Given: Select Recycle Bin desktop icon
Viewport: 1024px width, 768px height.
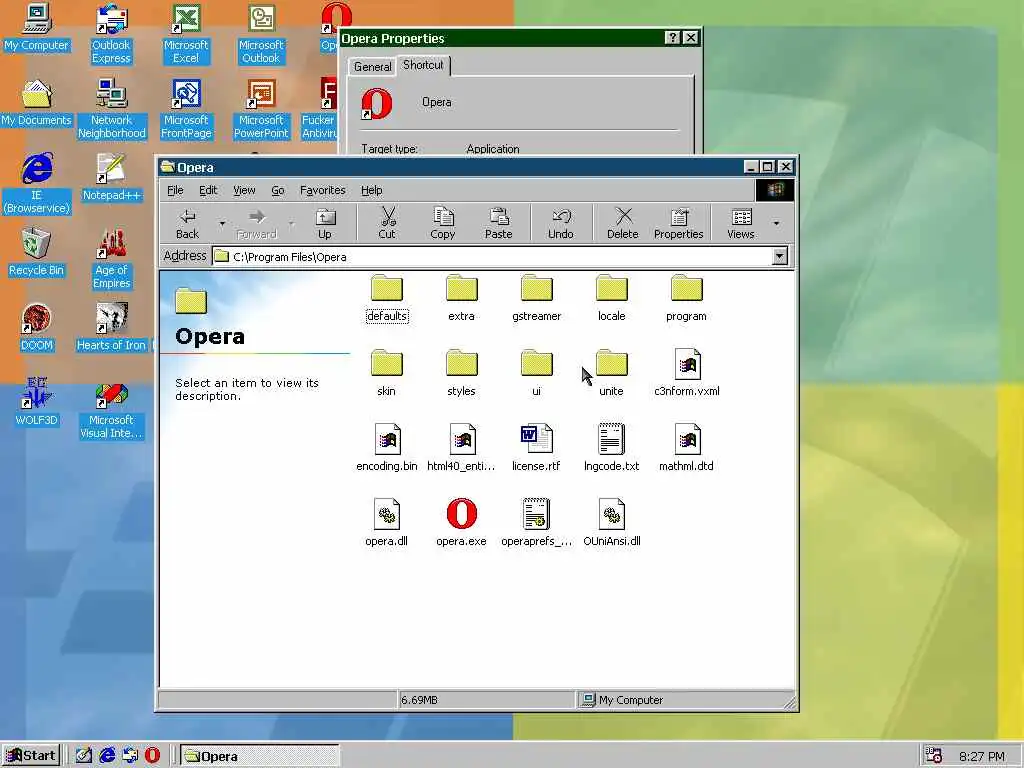Looking at the screenshot, I should pyautogui.click(x=37, y=253).
